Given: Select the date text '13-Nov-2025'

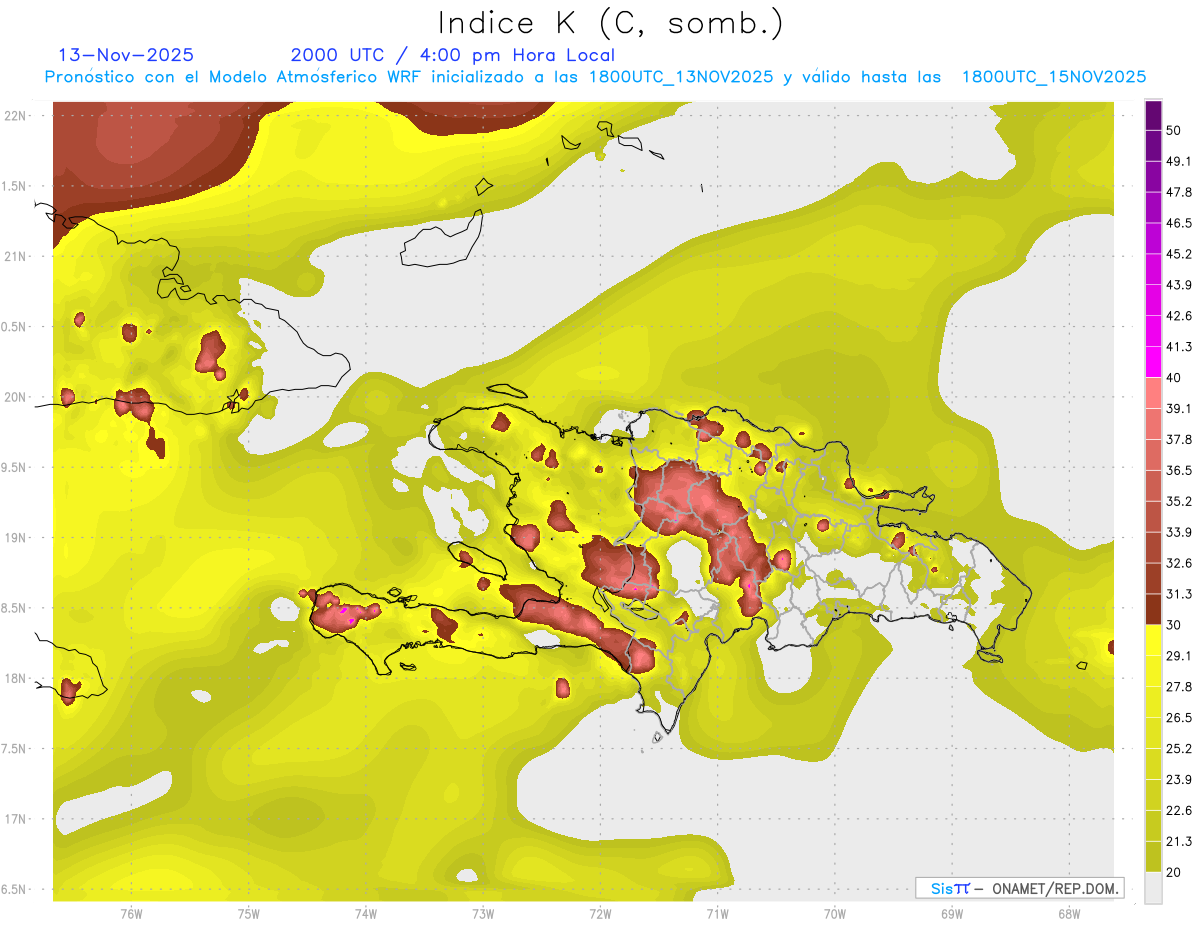Looking at the screenshot, I should [127, 56].
